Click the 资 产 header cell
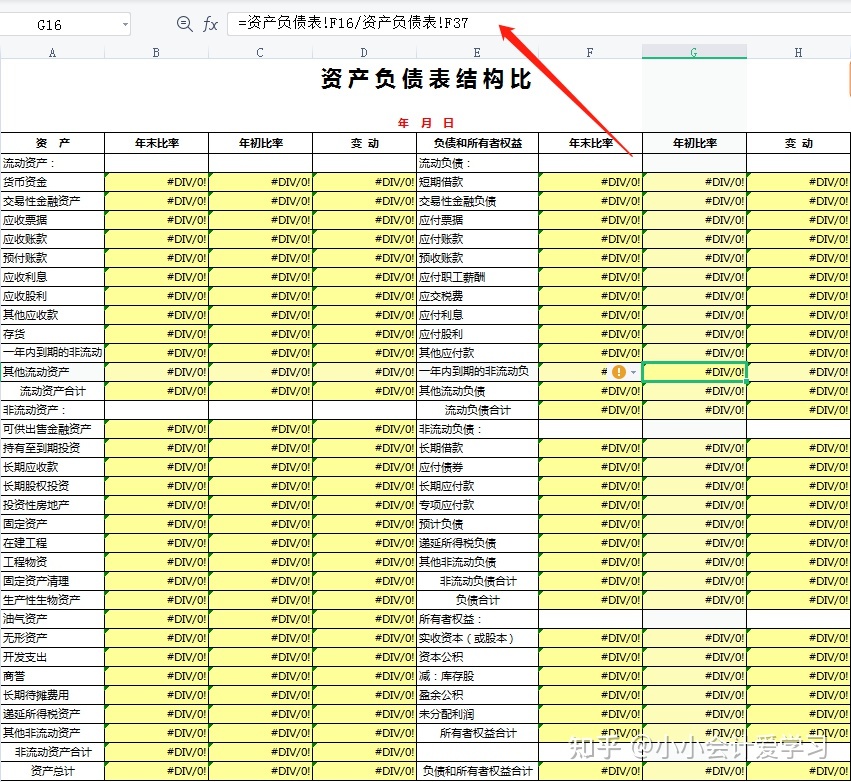Screen dimensions: 851x782 [x=52, y=143]
